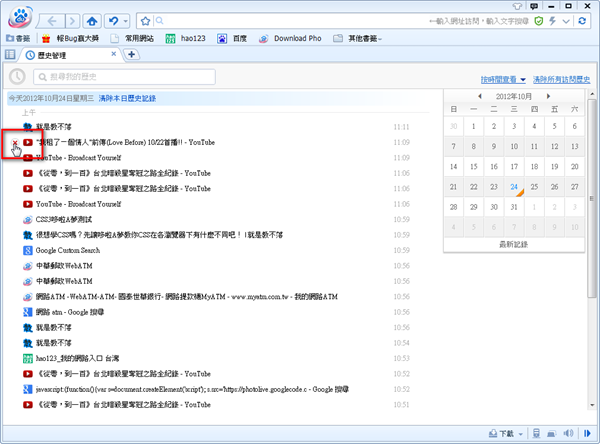Go to the home page icon

tap(91, 20)
